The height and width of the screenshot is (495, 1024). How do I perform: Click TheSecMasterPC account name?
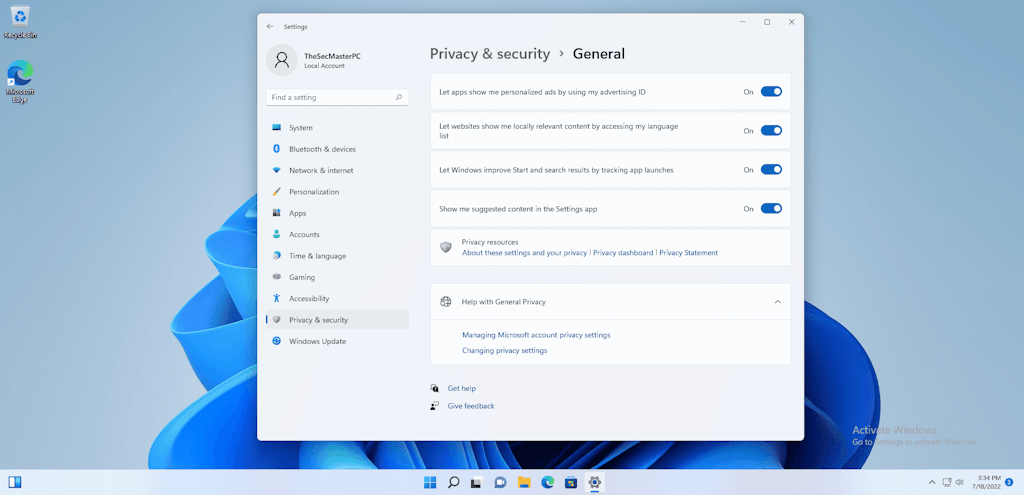point(332,56)
